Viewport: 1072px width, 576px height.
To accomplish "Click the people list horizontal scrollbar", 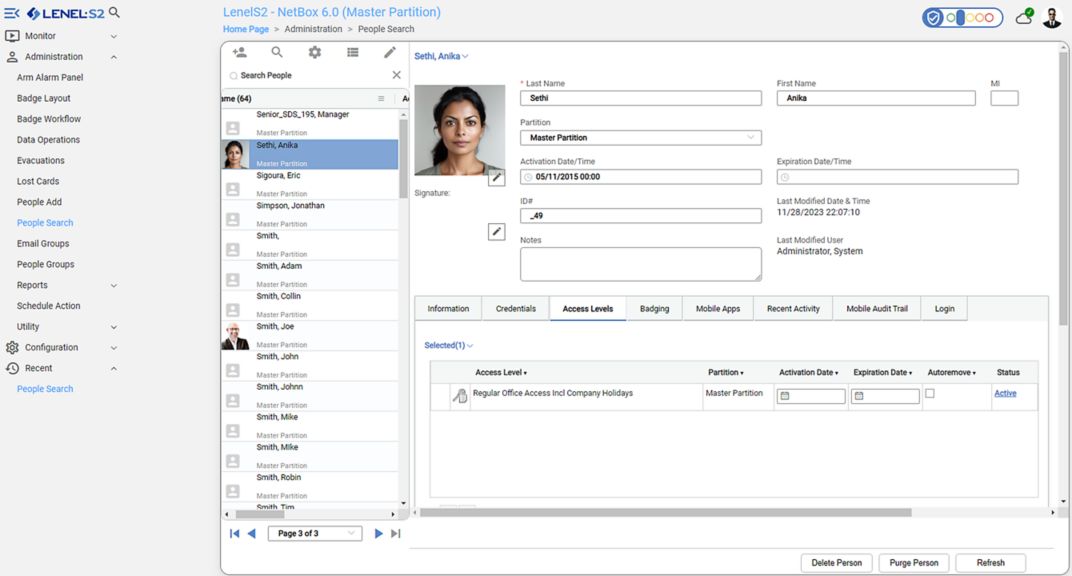I will [x=260, y=514].
